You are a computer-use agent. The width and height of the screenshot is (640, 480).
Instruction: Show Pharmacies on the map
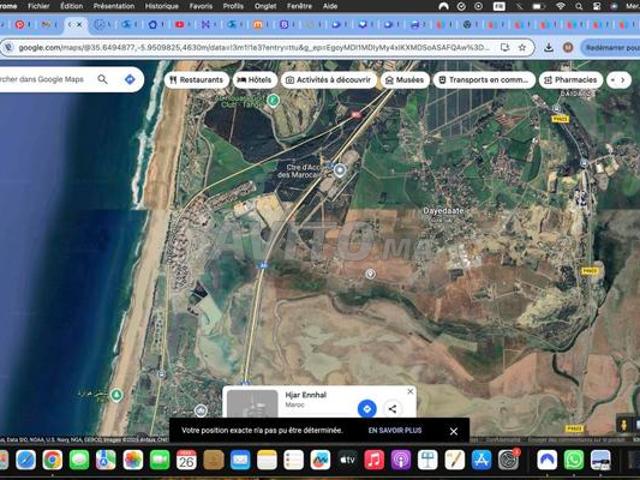[x=571, y=80]
